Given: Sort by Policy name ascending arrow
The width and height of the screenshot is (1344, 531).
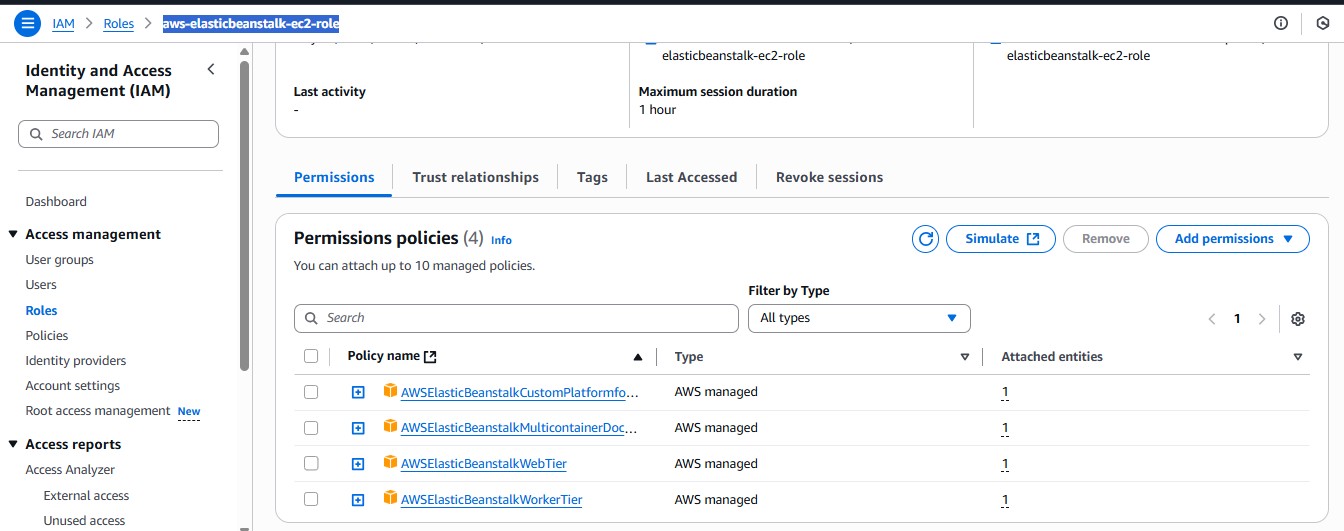Looking at the screenshot, I should click(x=638, y=357).
